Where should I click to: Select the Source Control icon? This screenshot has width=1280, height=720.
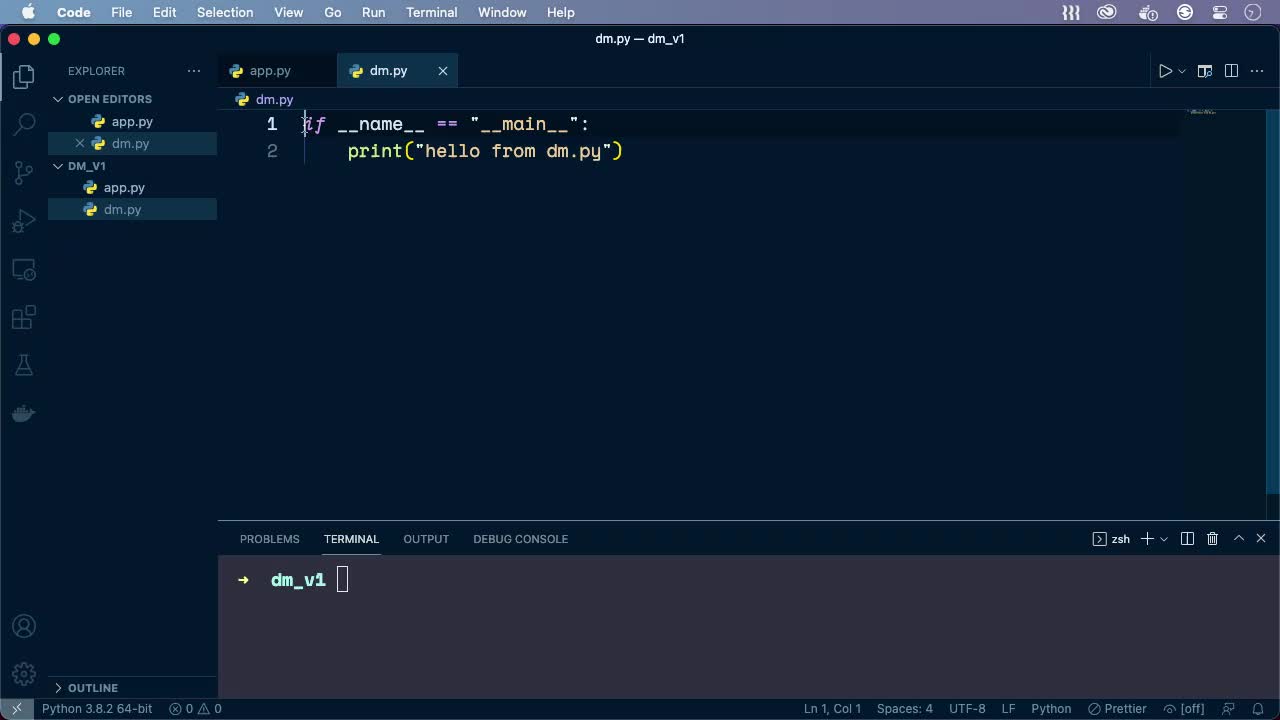click(x=23, y=172)
